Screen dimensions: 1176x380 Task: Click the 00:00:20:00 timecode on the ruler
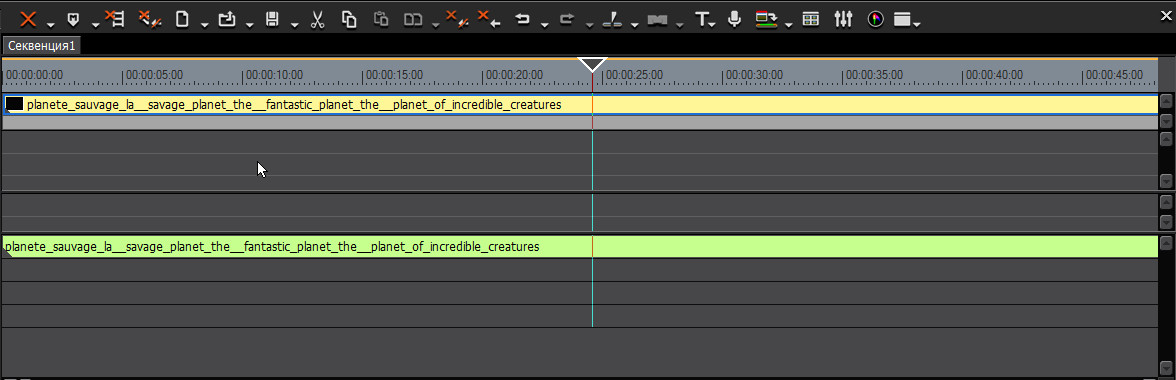(x=514, y=75)
